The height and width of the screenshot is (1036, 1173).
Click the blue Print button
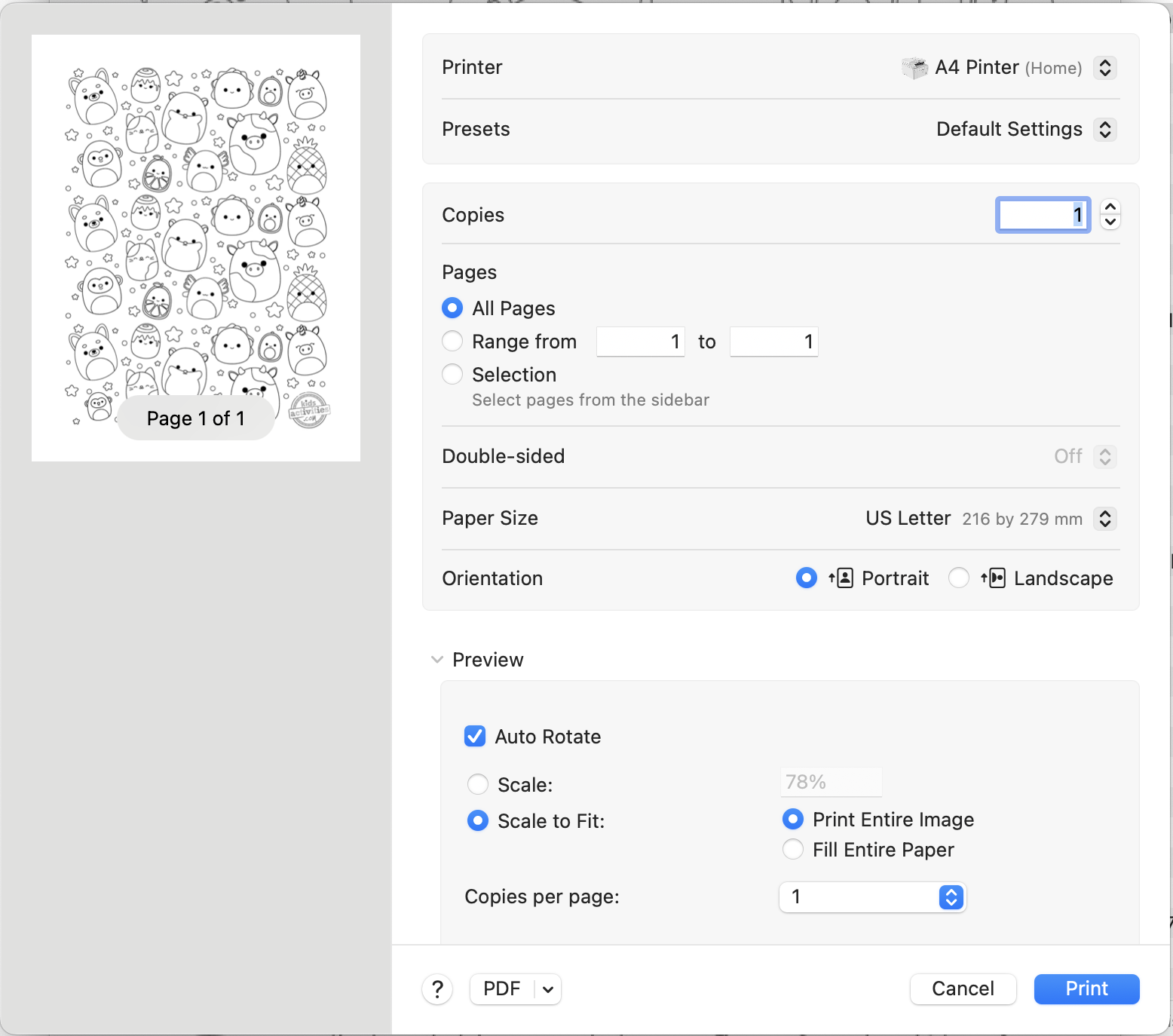(x=1086, y=989)
